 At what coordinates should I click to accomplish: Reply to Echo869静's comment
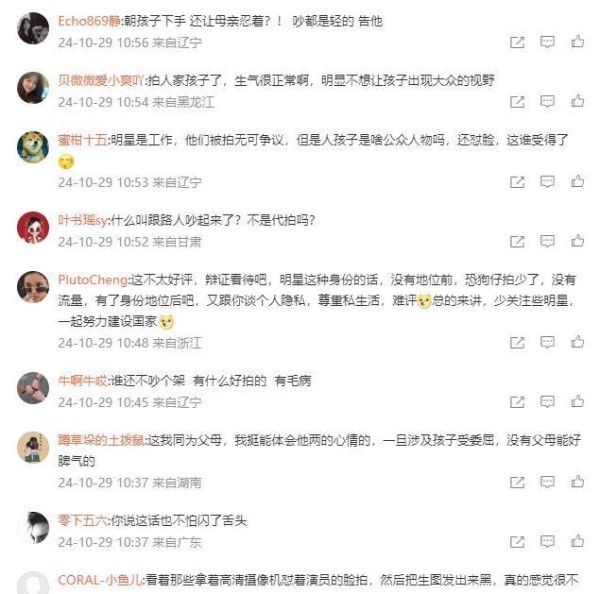[547, 42]
